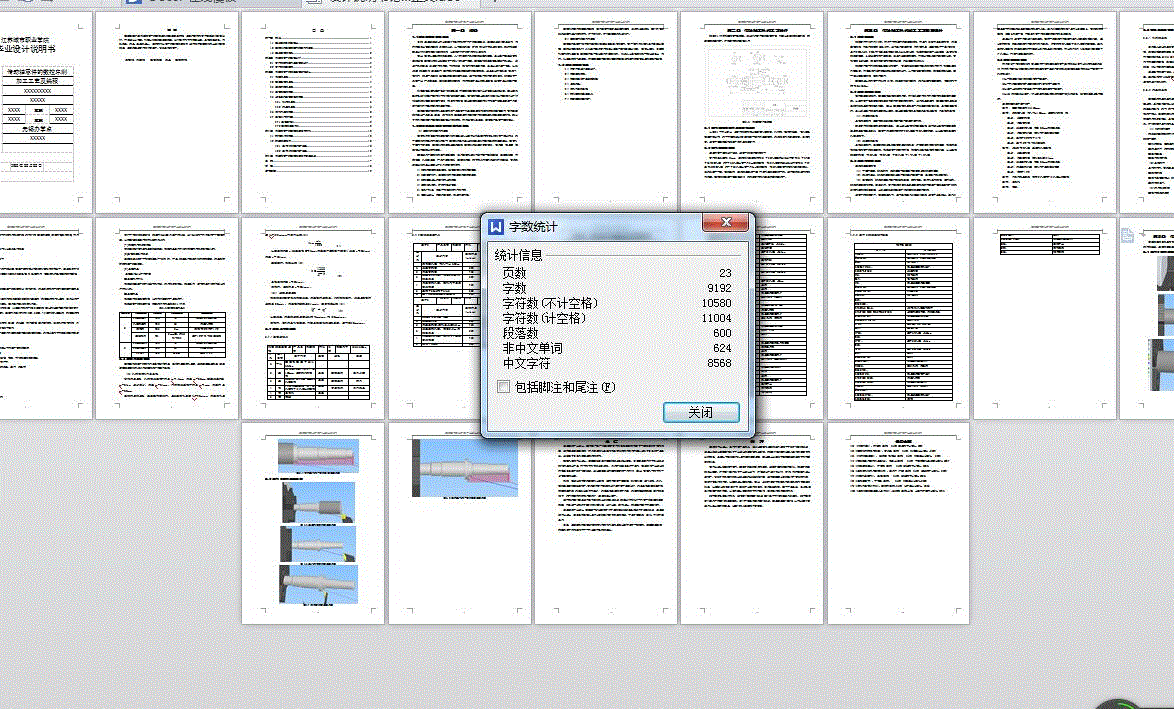Select the page with red proofing marks and a table
Image resolution: width=1174 pixels, height=709 pixels.
[x=166, y=318]
